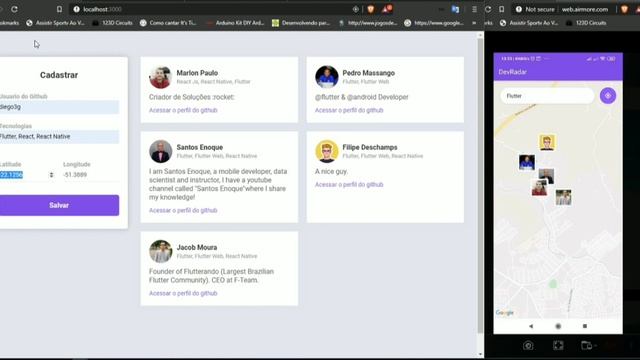Open 123D Circuits bookmark in localhost window

[x=113, y=23]
